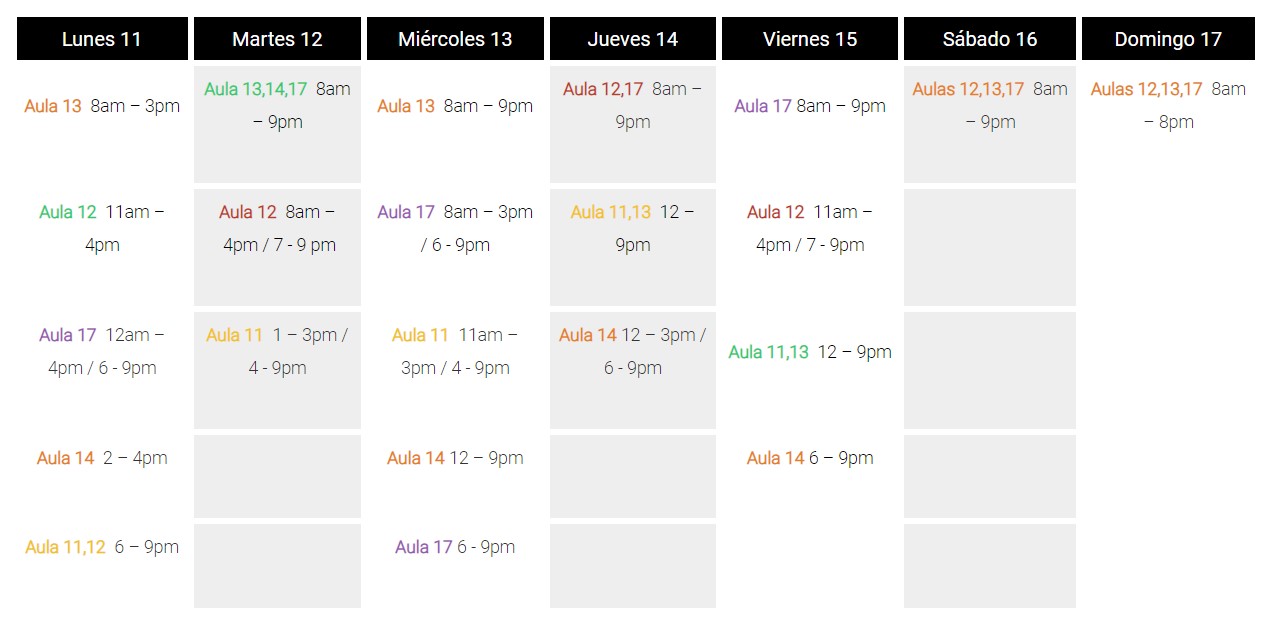Click Aula 11,12 6 – 9pm on Lunes
Screen dimensions: 1269x629
[x=102, y=547]
